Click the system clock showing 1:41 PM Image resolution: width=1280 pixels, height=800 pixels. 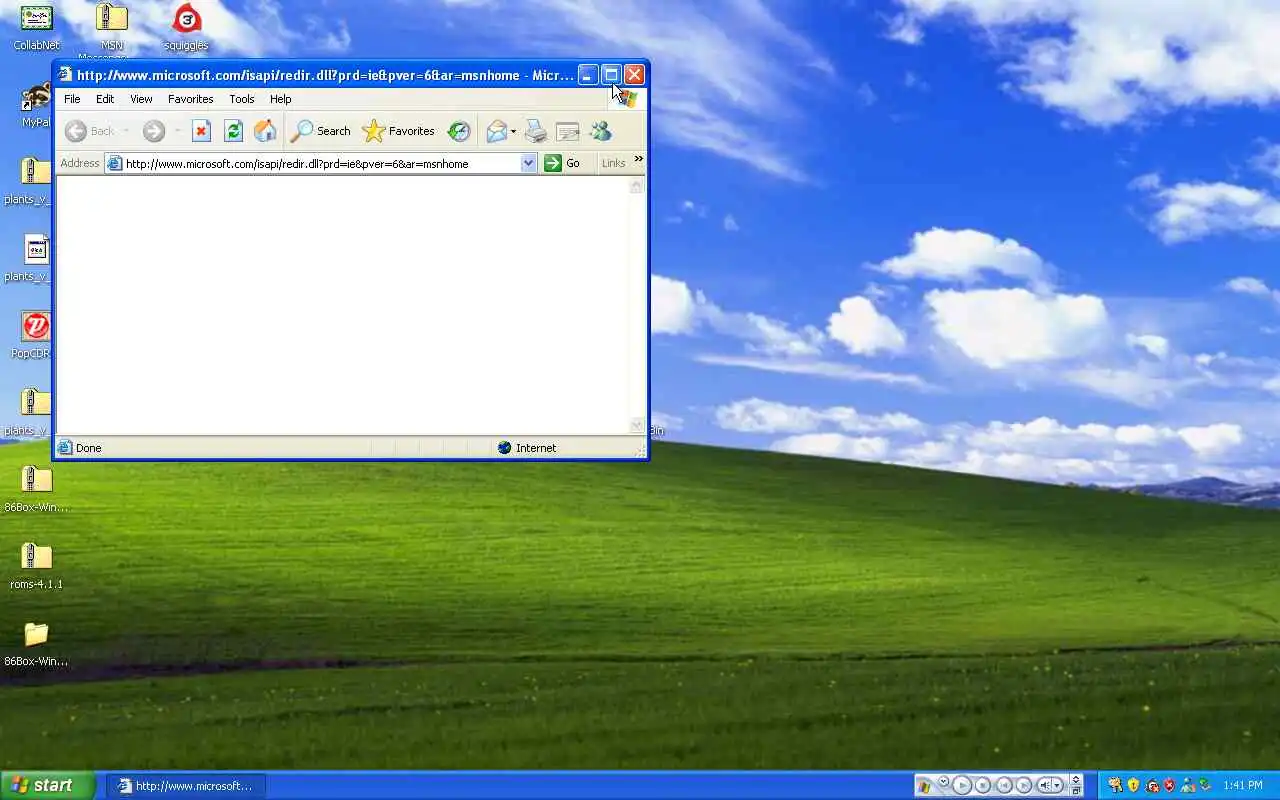pos(1242,785)
